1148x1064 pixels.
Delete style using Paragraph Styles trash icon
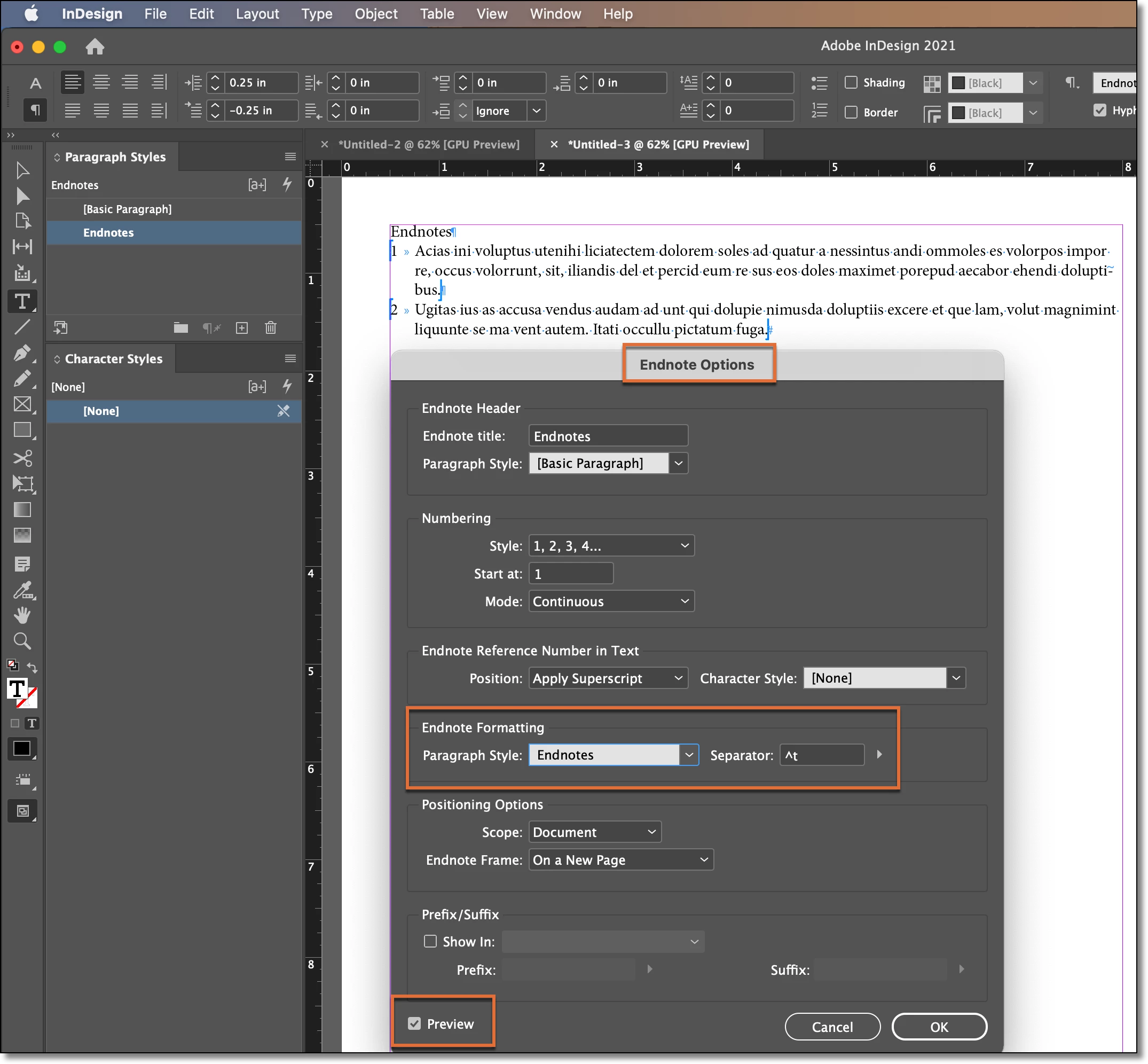(x=271, y=327)
